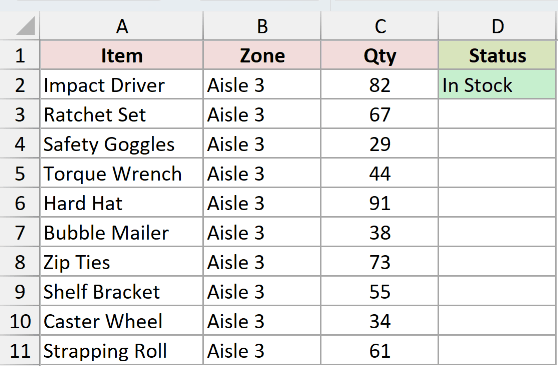Click the Status header cell
Image resolution: width=558 pixels, height=366 pixels.
(497, 55)
